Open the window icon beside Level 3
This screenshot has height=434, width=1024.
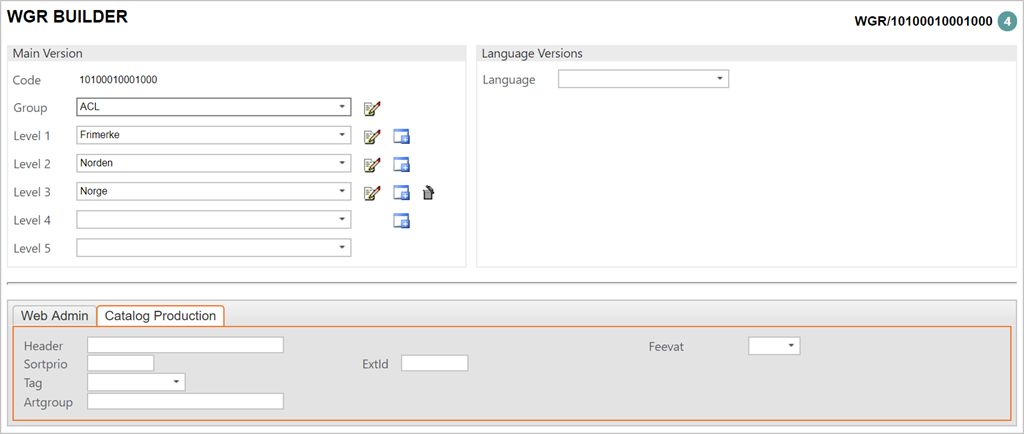pos(402,192)
